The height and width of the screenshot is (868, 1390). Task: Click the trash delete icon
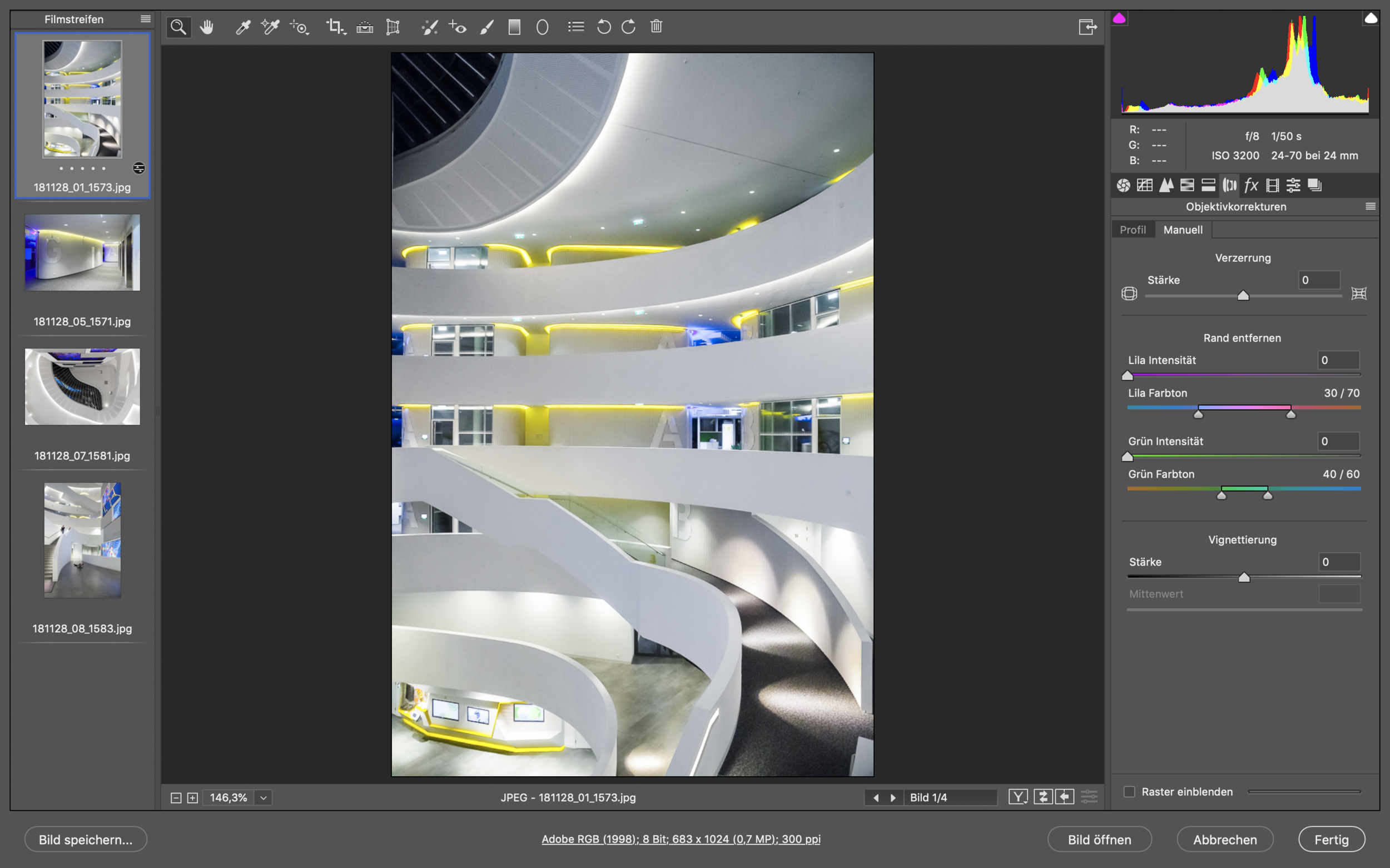(x=656, y=26)
